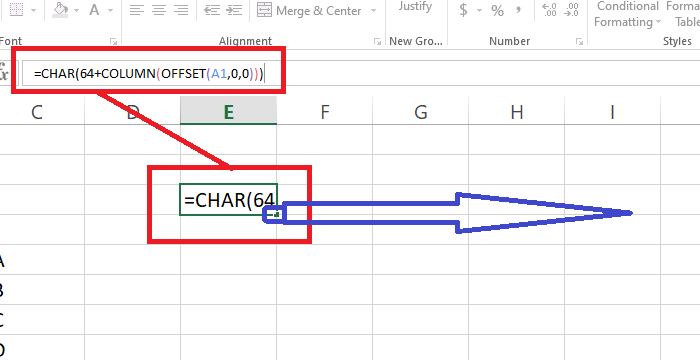
Task: Click the Justify button
Action: [415, 6]
